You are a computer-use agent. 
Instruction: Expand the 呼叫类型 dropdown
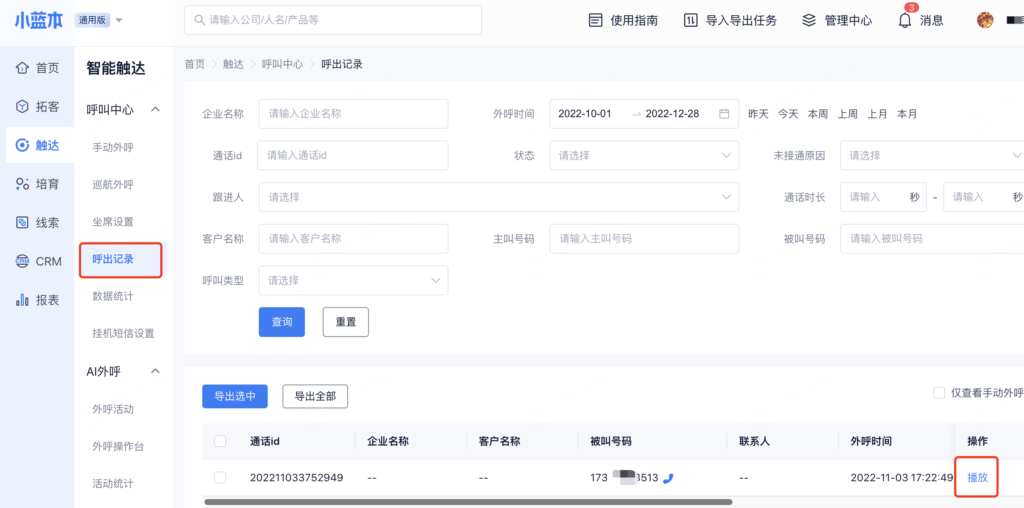click(352, 280)
